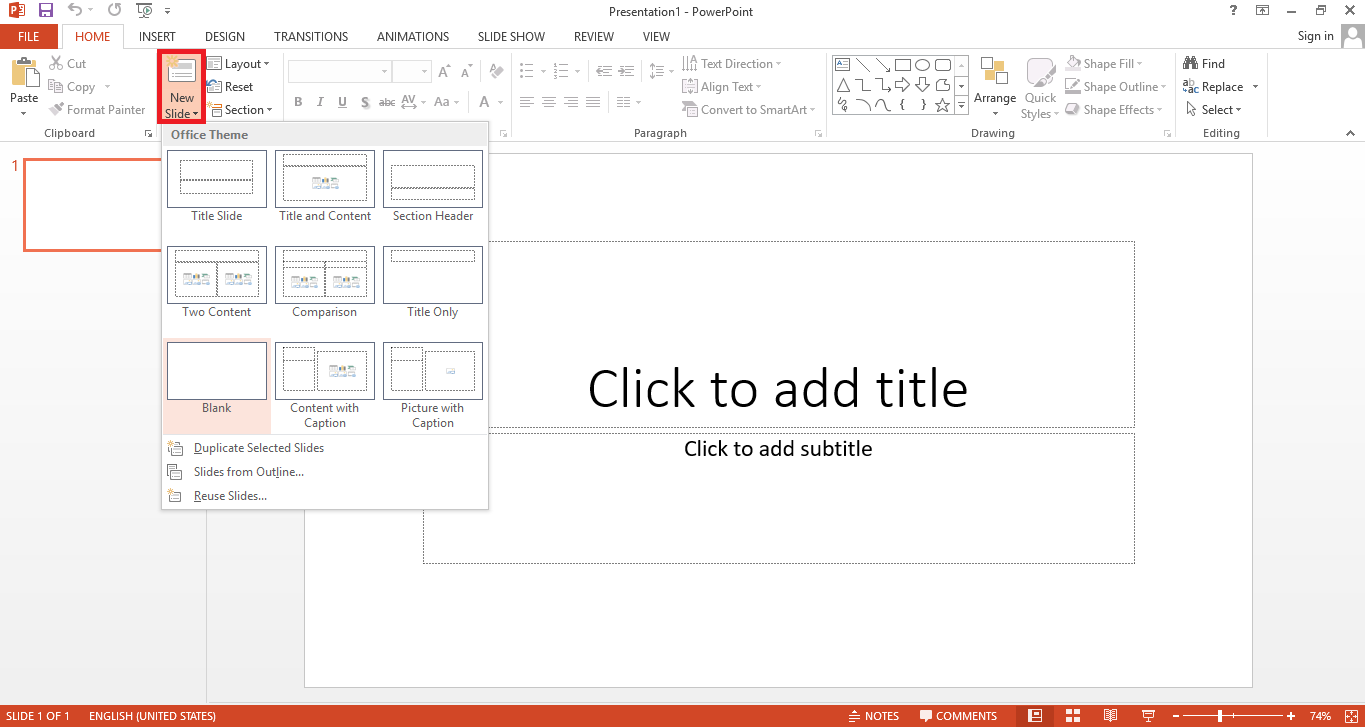
Task: Click the Align Text button
Action: pyautogui.click(x=721, y=87)
